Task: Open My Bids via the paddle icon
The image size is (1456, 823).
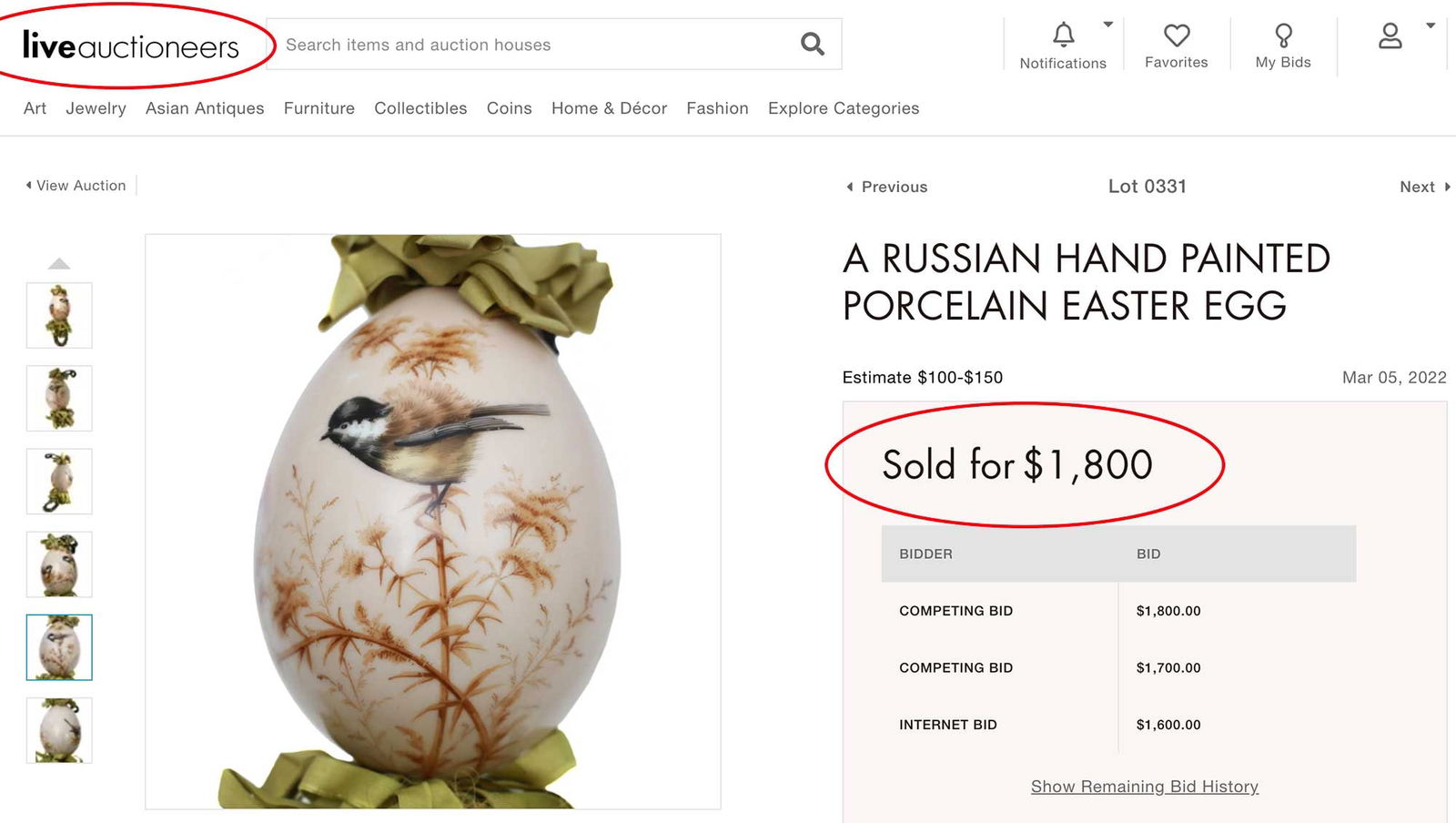Action: [x=1283, y=36]
